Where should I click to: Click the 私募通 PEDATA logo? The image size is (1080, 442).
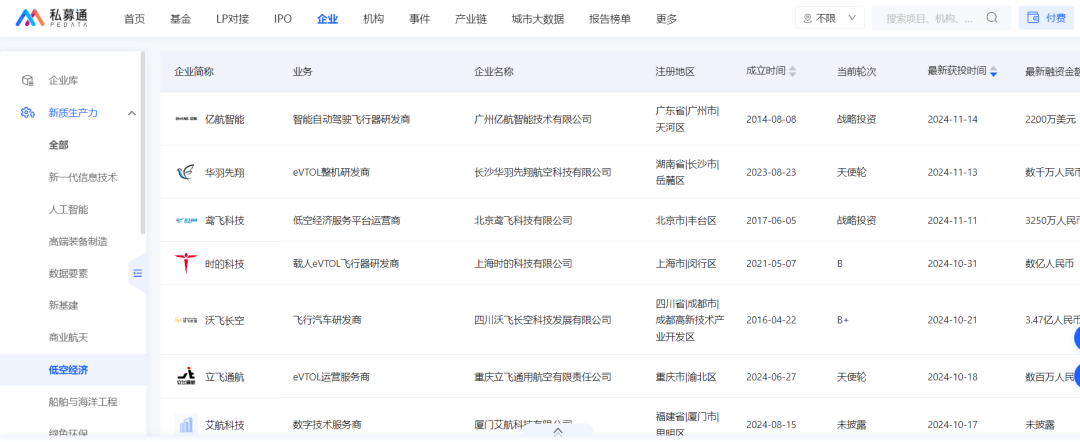click(x=50, y=18)
